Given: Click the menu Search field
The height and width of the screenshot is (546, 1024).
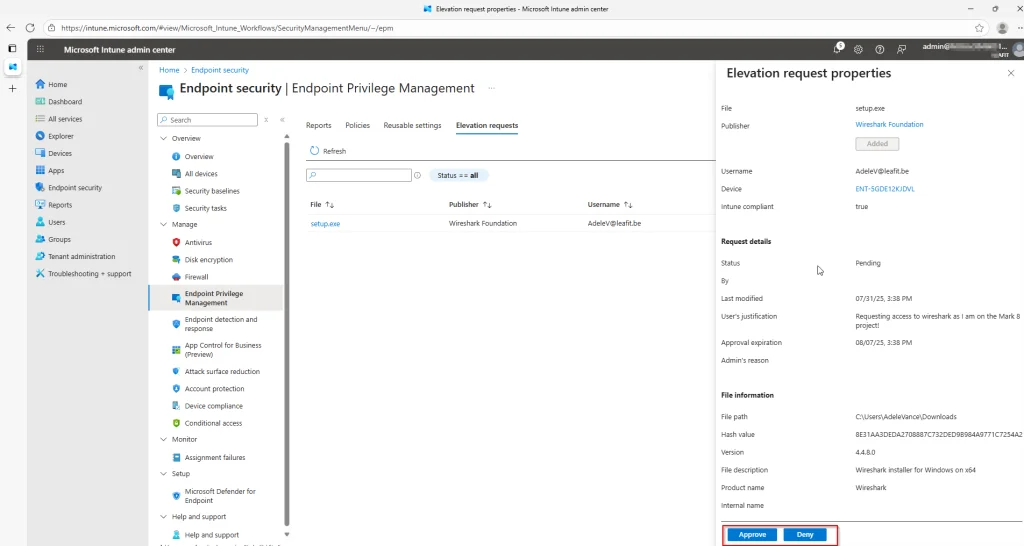Looking at the screenshot, I should [x=208, y=120].
